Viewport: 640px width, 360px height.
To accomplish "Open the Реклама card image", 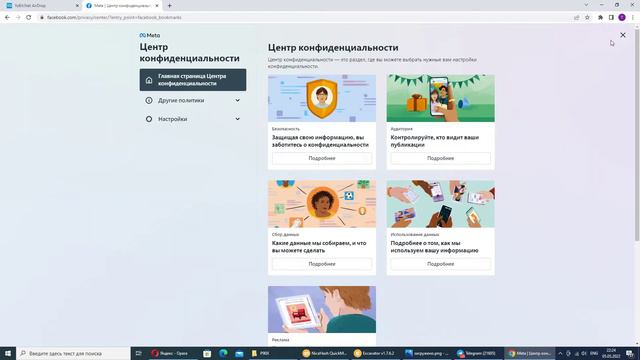I will point(322,309).
